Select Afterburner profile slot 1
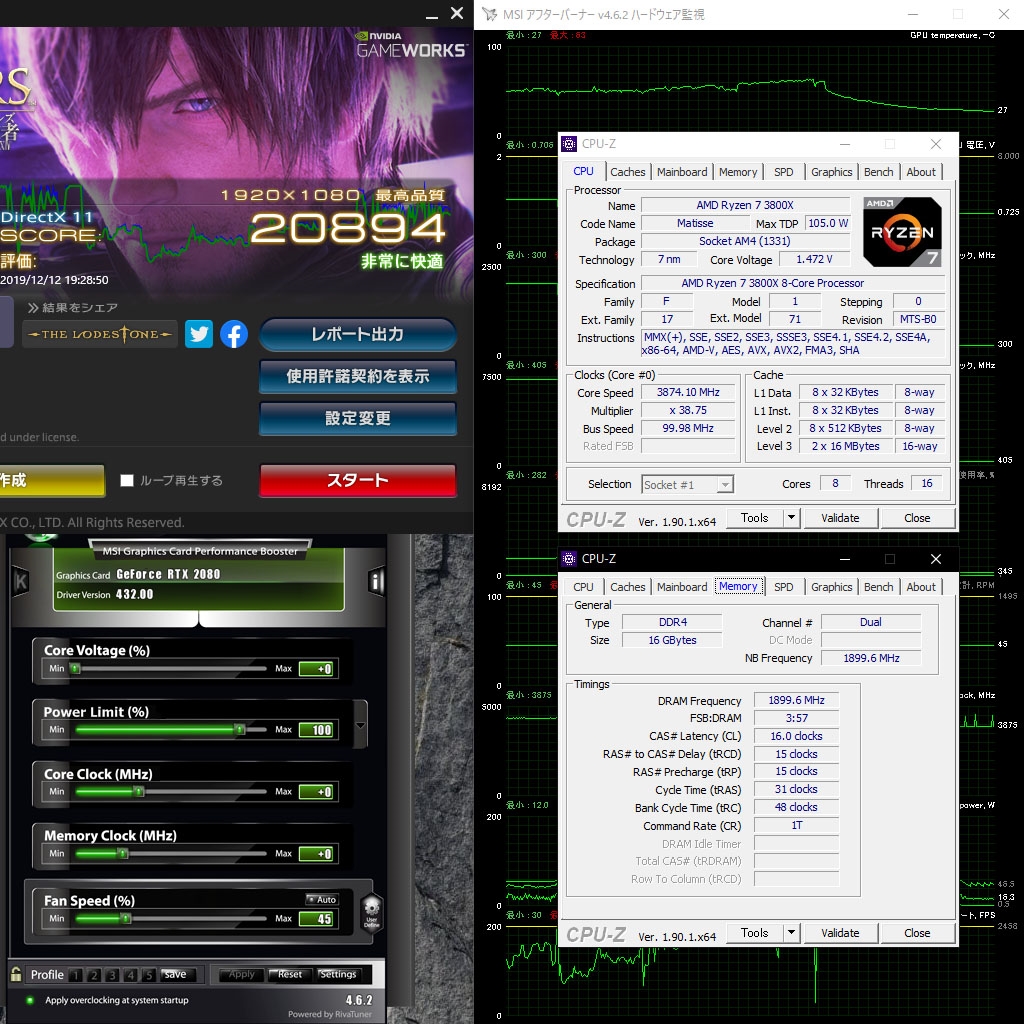1024x1024 pixels. click(x=76, y=975)
